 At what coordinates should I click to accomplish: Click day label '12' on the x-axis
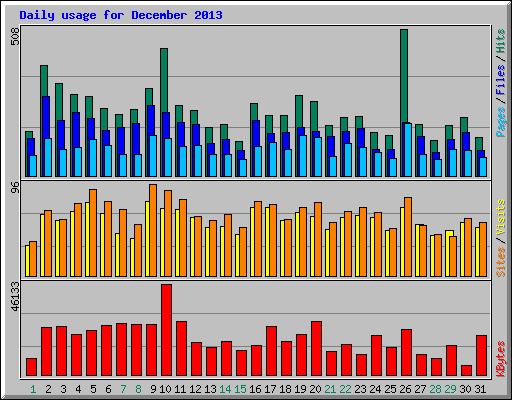[x=195, y=389]
